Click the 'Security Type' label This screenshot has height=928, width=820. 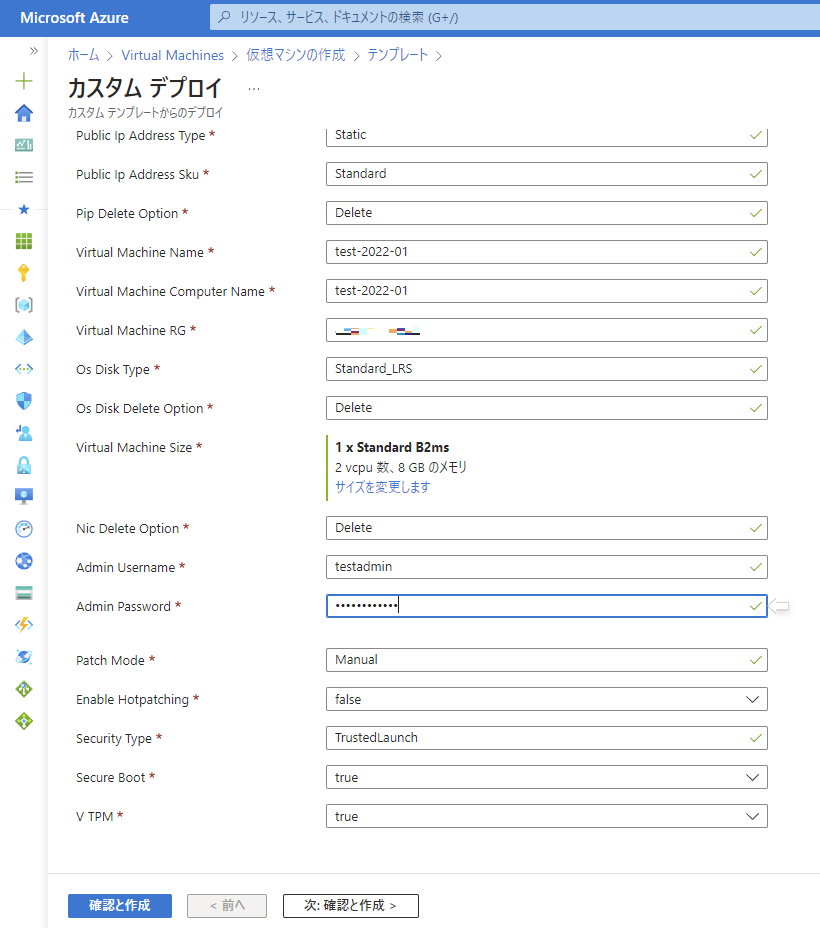114,739
